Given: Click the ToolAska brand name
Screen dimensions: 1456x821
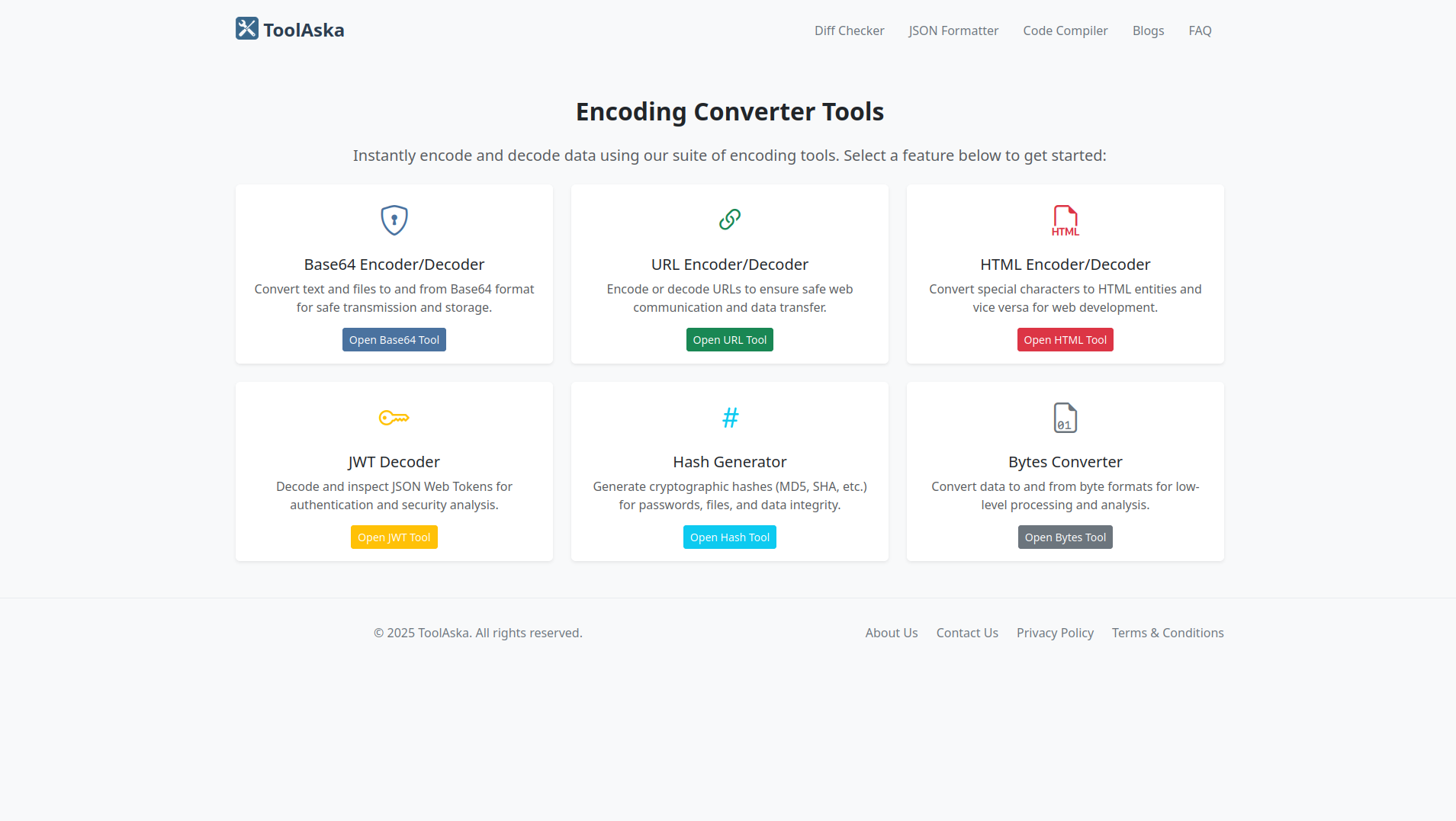Looking at the screenshot, I should click(304, 30).
